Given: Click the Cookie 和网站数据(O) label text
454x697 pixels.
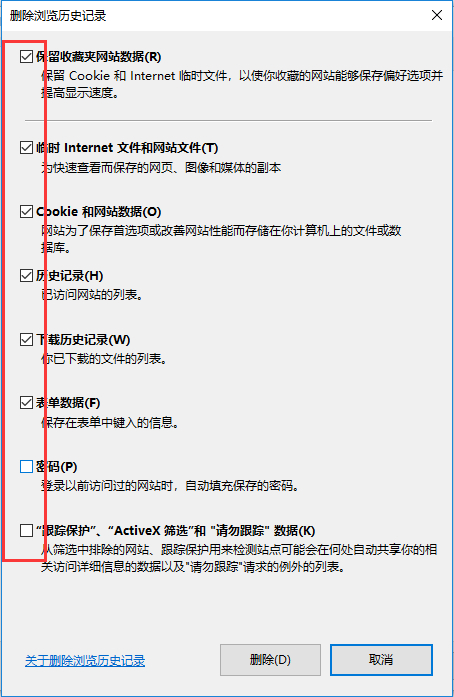Looking at the screenshot, I should [x=99, y=212].
